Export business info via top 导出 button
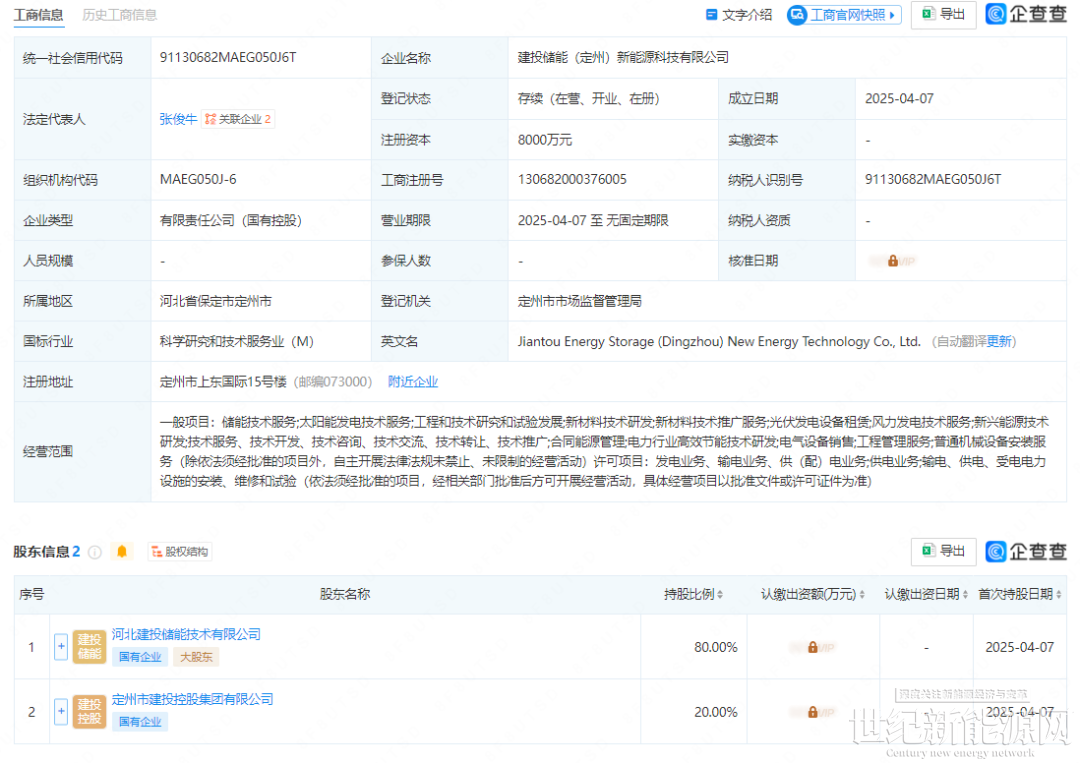This screenshot has height=763, width=1080. click(943, 14)
